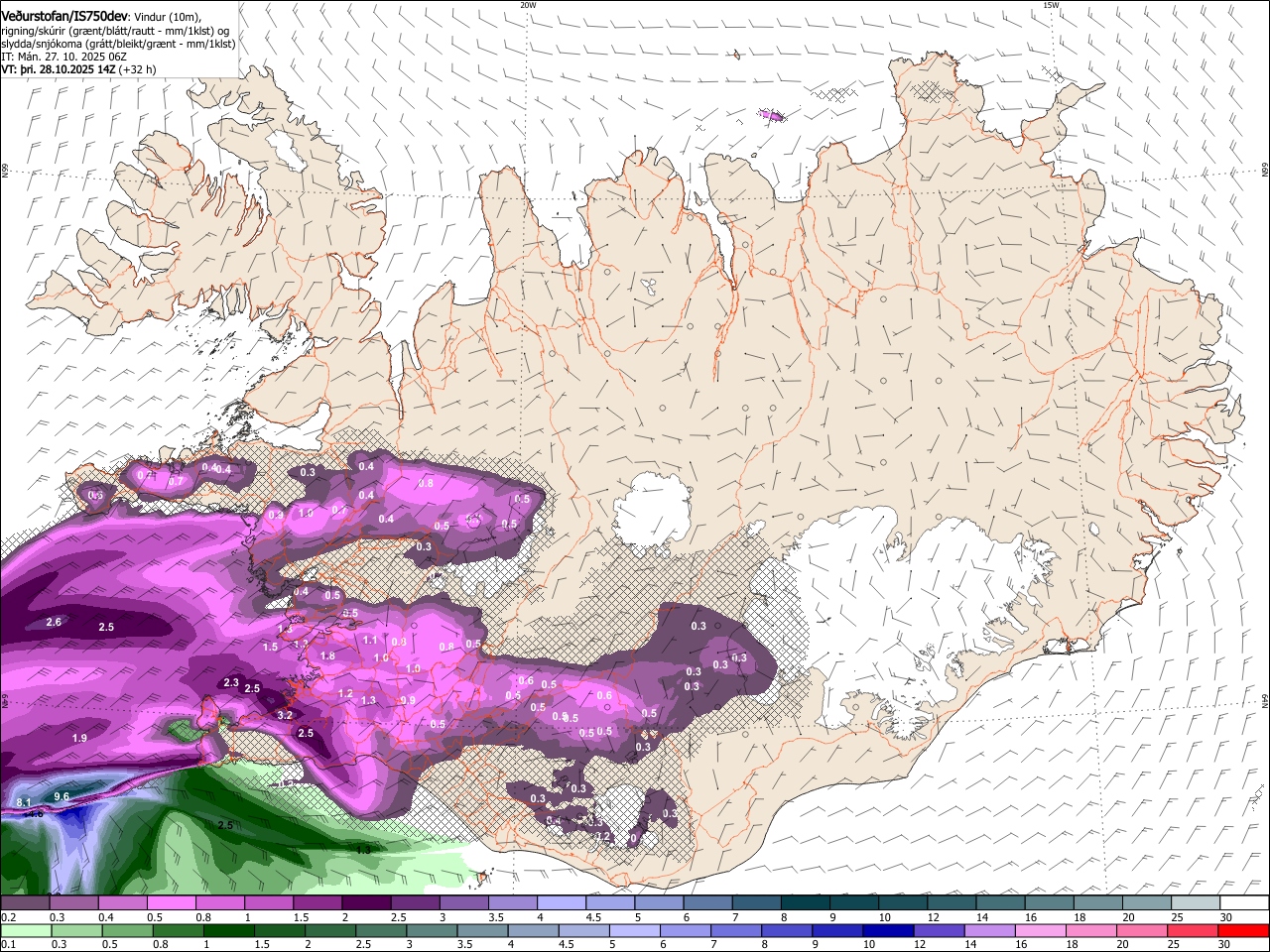Select top legend row swatch labeled 0.3

73,903
